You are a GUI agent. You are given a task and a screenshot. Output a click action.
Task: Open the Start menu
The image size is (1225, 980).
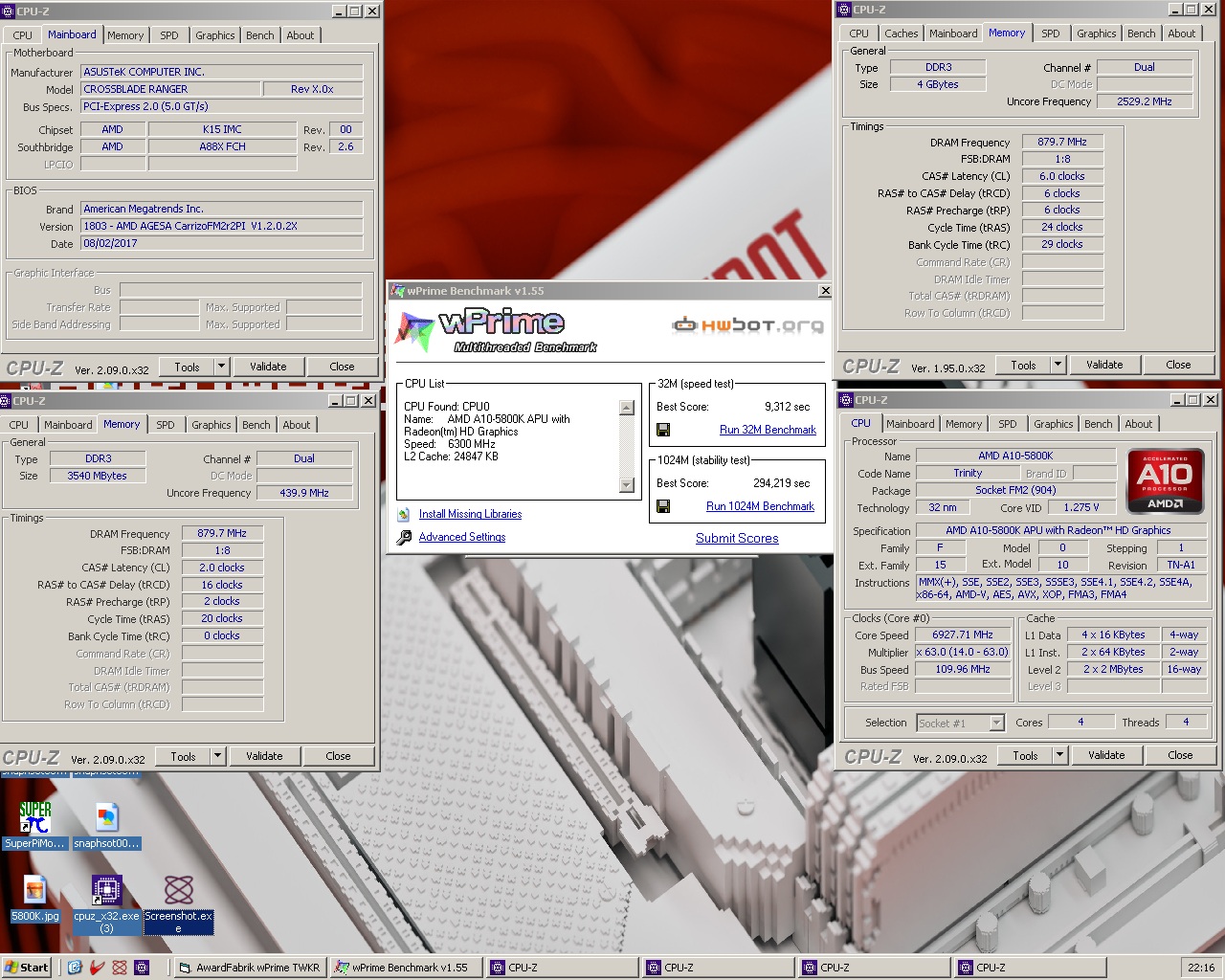point(27,968)
